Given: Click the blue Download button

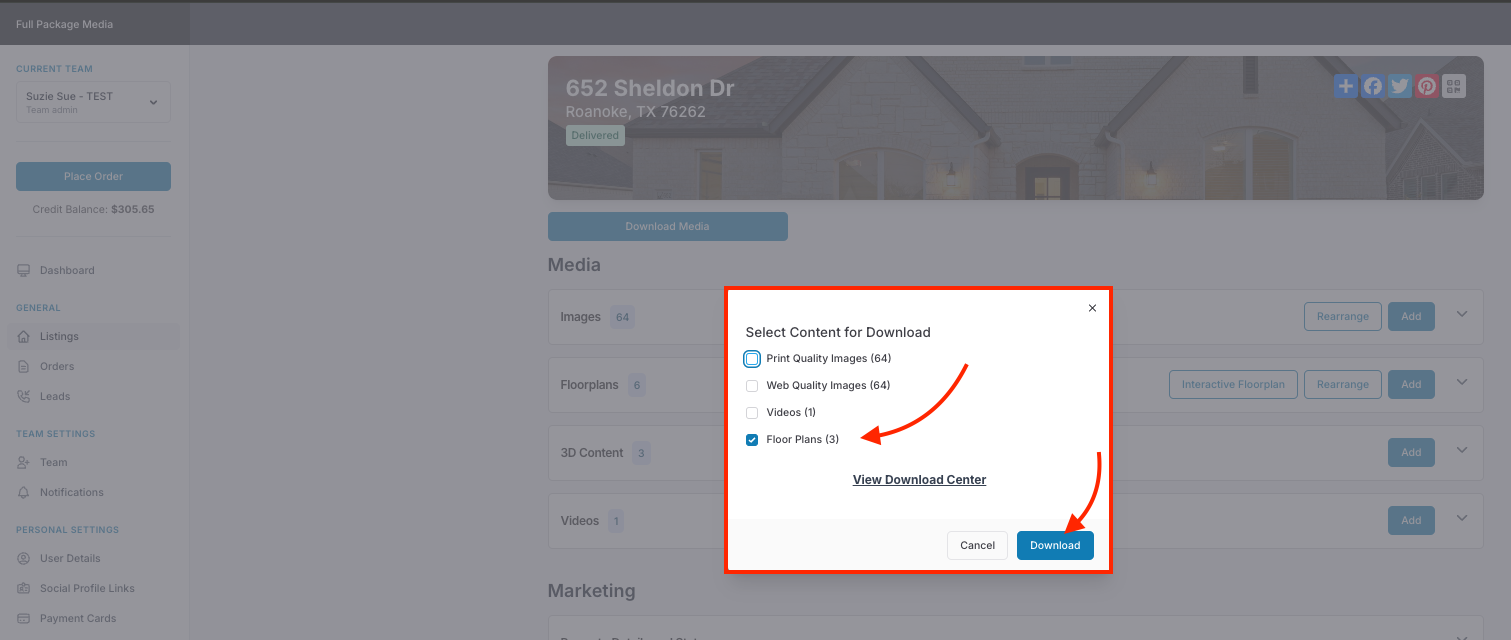Looking at the screenshot, I should point(1055,545).
